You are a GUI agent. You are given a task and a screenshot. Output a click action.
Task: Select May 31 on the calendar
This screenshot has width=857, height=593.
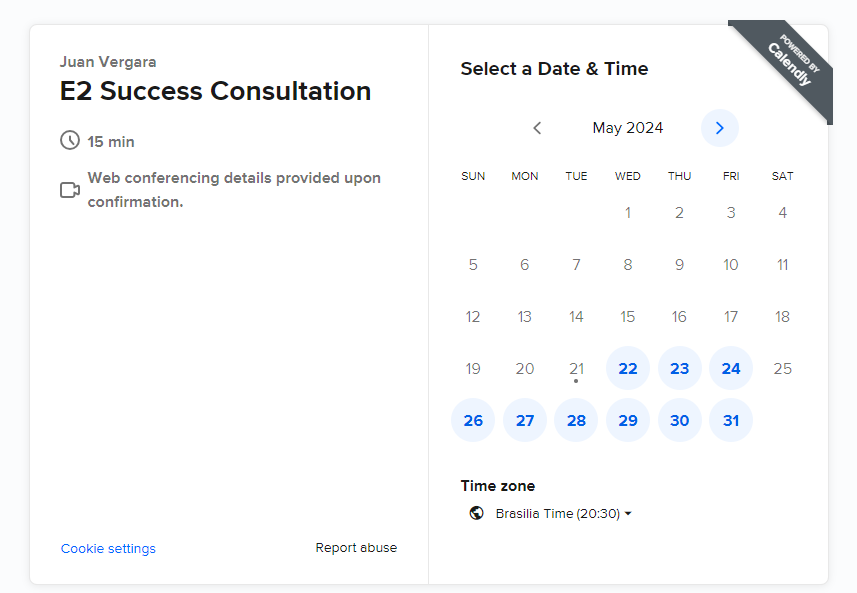731,420
